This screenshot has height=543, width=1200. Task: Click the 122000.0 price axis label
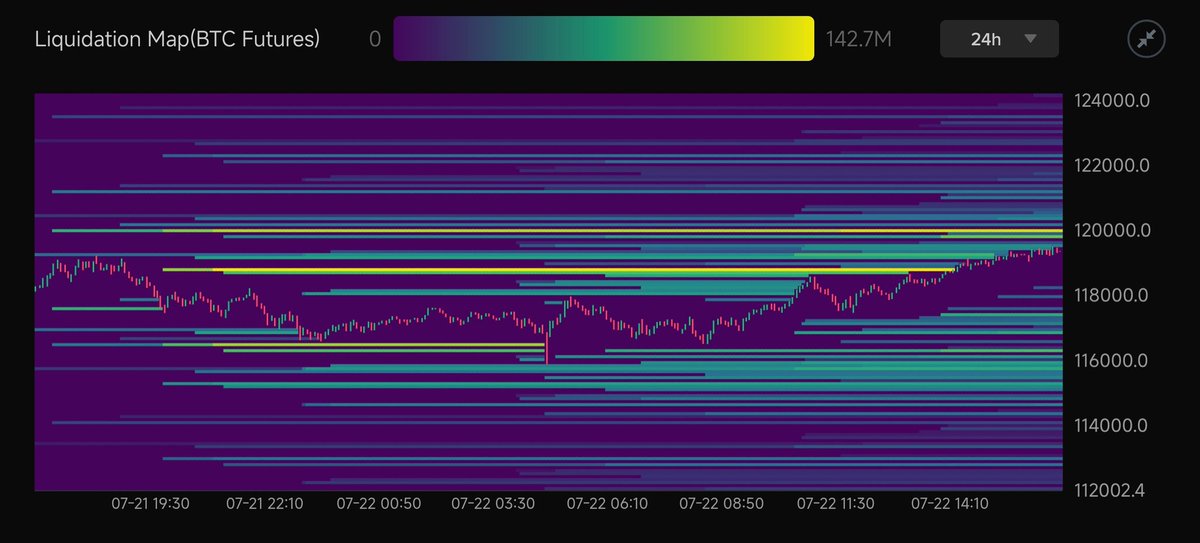[1110, 165]
